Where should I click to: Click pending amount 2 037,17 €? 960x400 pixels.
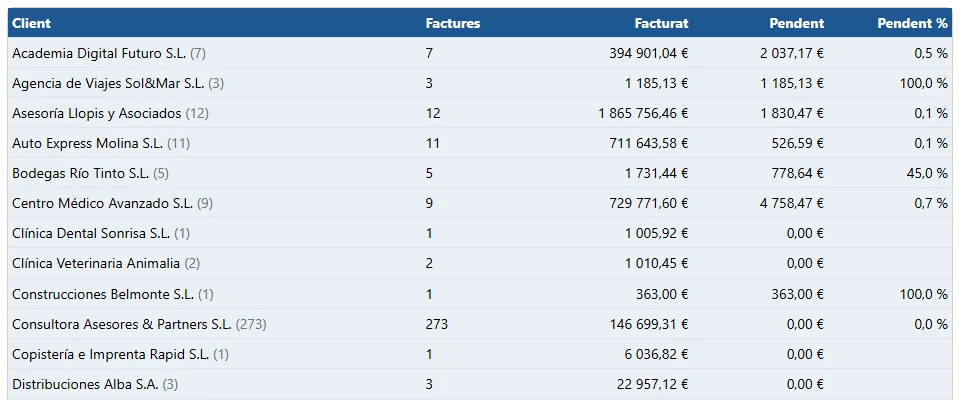[792, 53]
